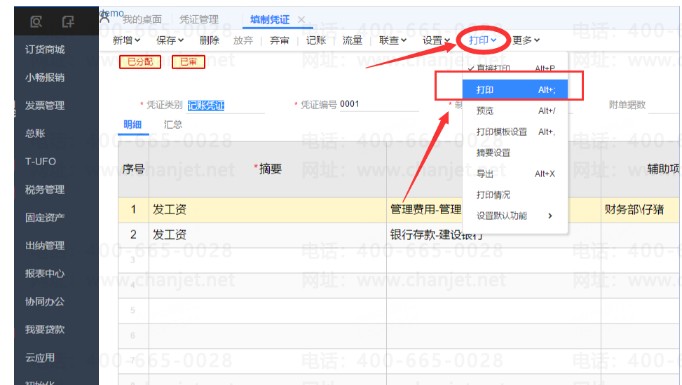Open 我要贷款 in the sidebar

click(44, 330)
